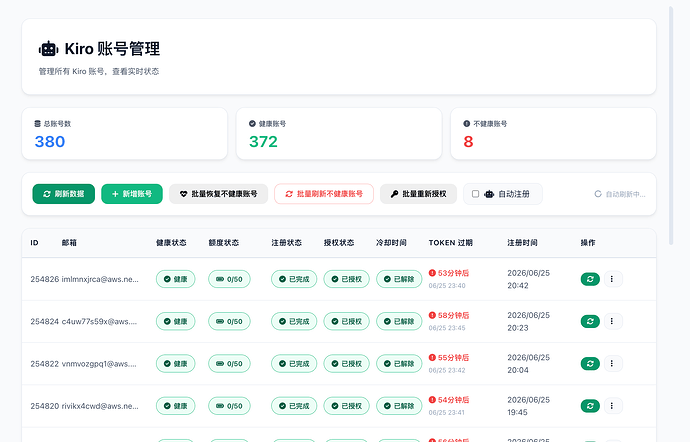Image resolution: width=690 pixels, height=442 pixels.
Task: Click the 刷新数据 refresh button
Action: (x=63, y=194)
